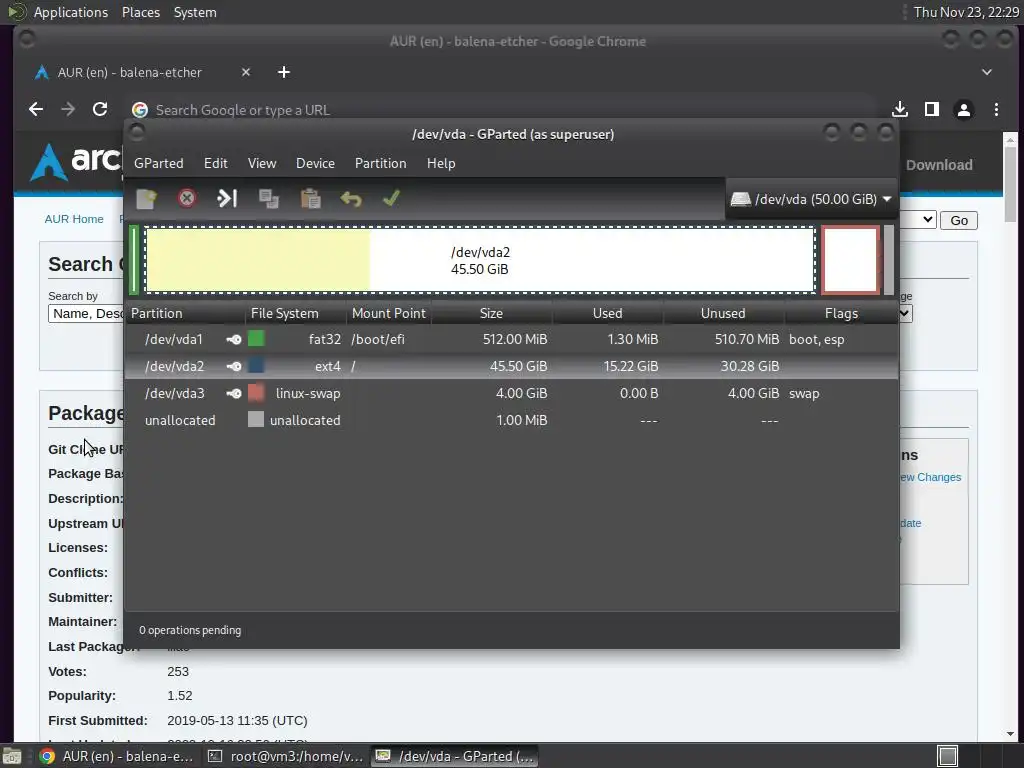Open the Device menu in GParted

click(x=315, y=163)
